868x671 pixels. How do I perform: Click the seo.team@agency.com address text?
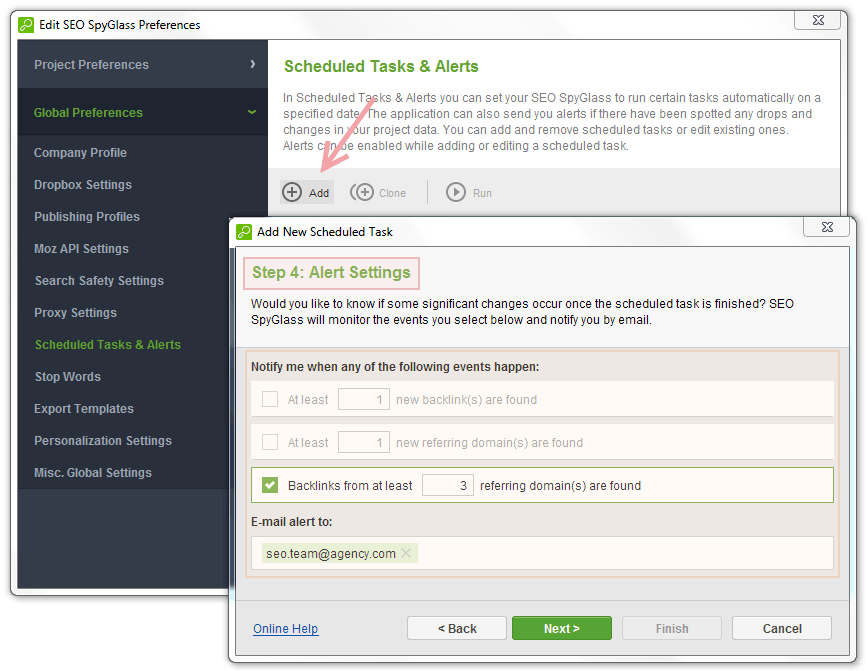[x=330, y=553]
